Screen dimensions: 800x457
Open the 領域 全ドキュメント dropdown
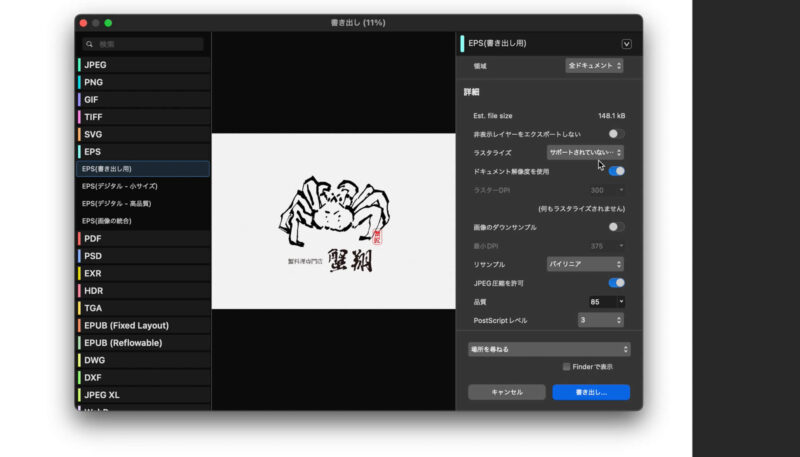point(594,65)
